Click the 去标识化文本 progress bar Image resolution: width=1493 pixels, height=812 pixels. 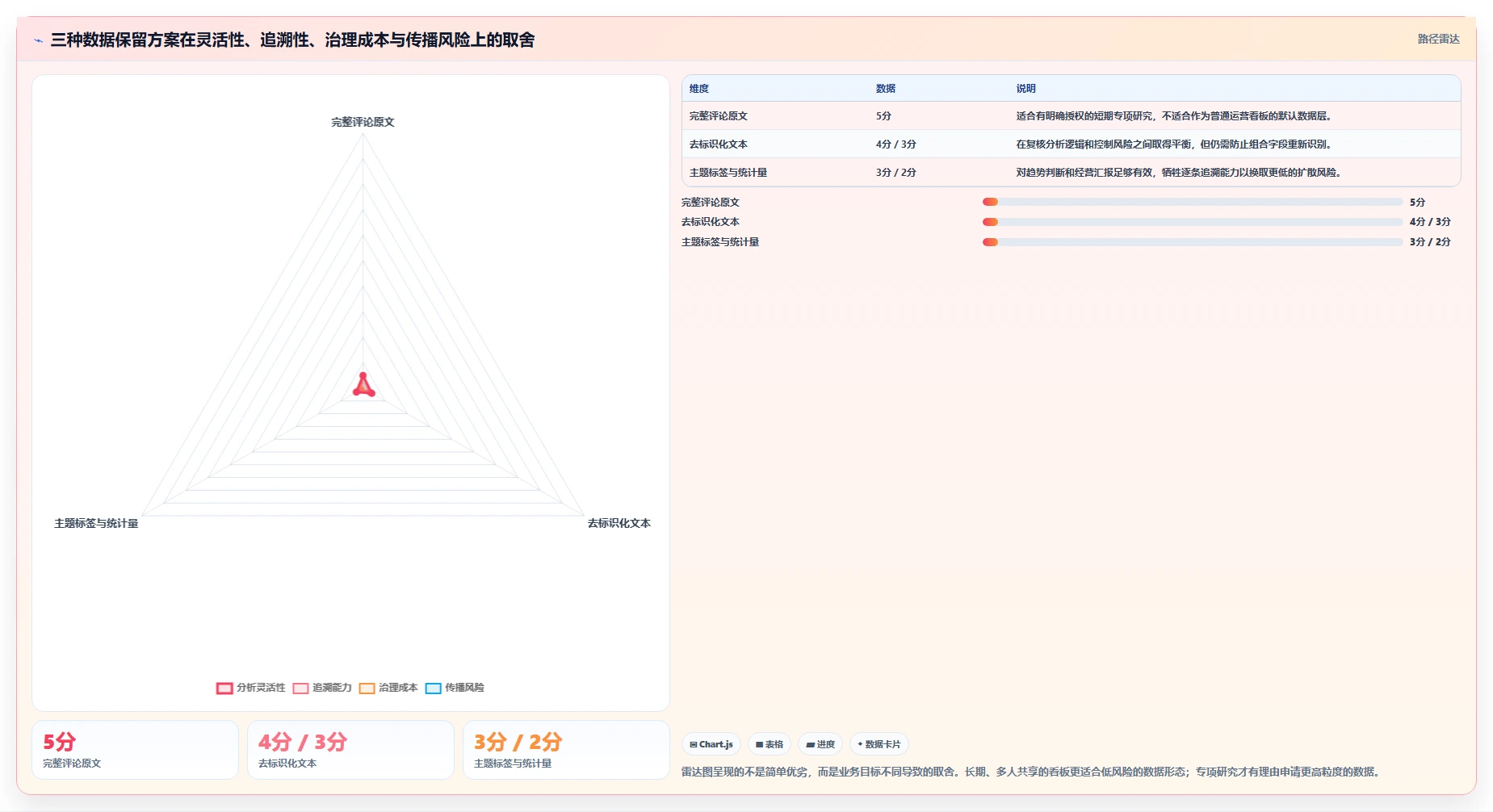pos(1192,222)
